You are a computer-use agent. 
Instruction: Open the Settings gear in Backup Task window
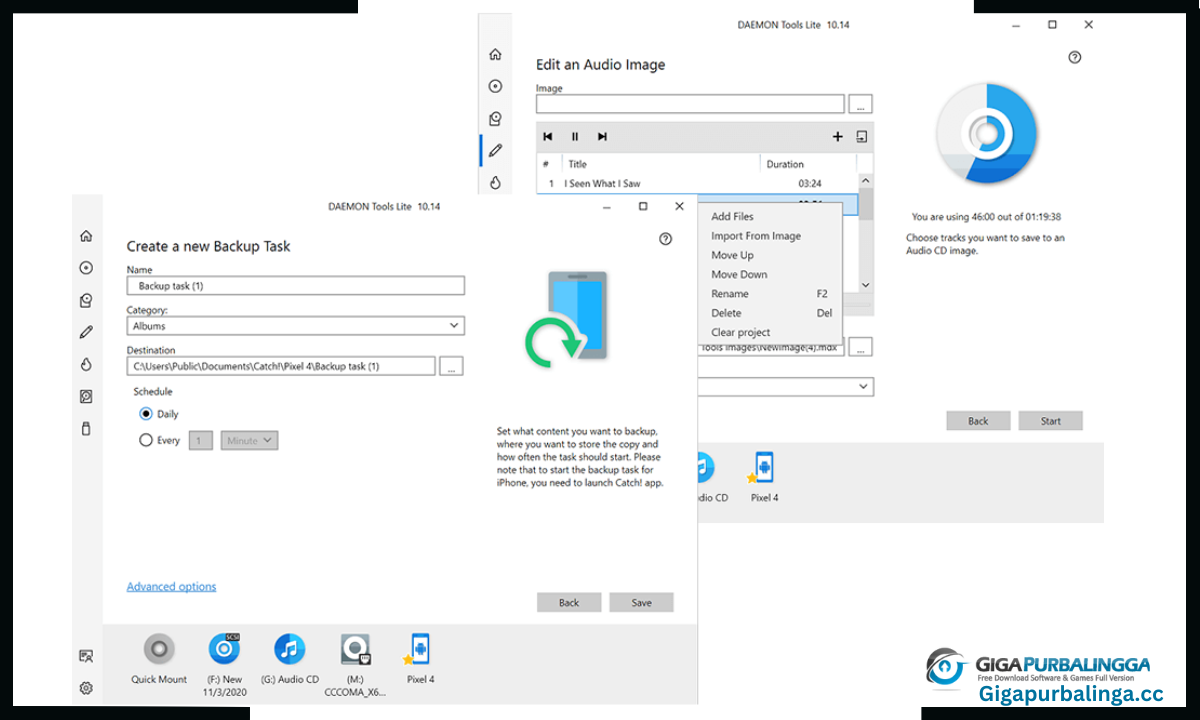(x=86, y=688)
